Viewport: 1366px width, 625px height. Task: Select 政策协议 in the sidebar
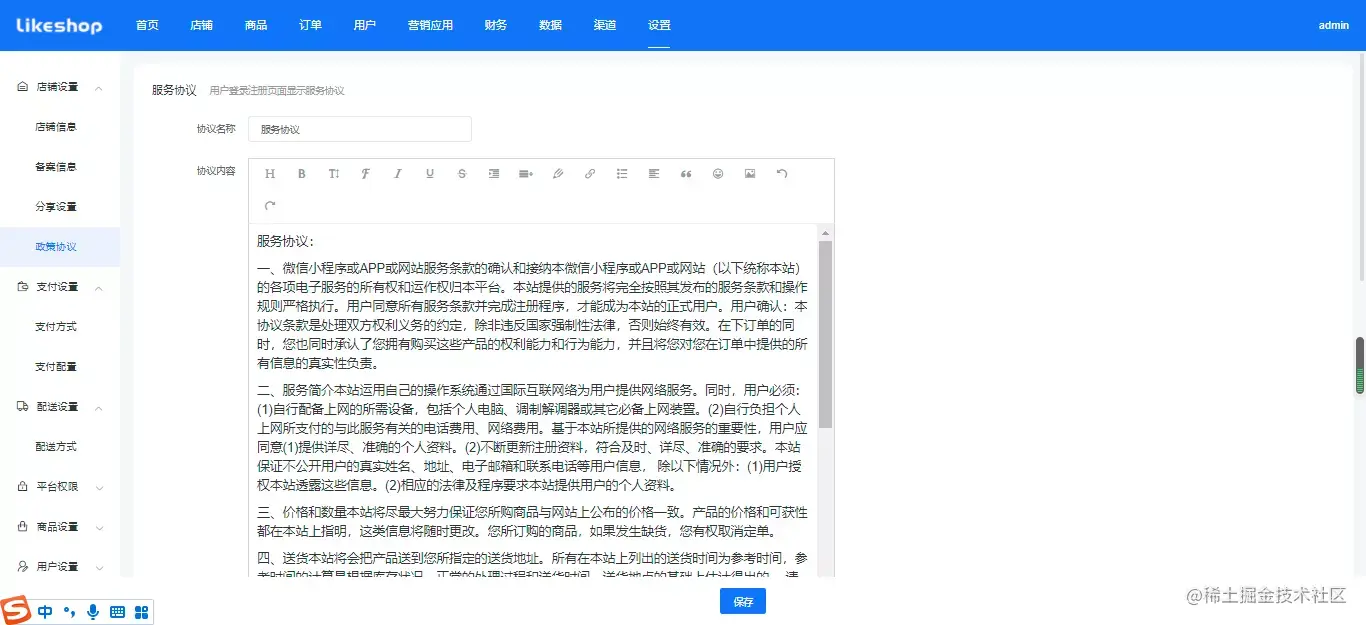point(60,247)
